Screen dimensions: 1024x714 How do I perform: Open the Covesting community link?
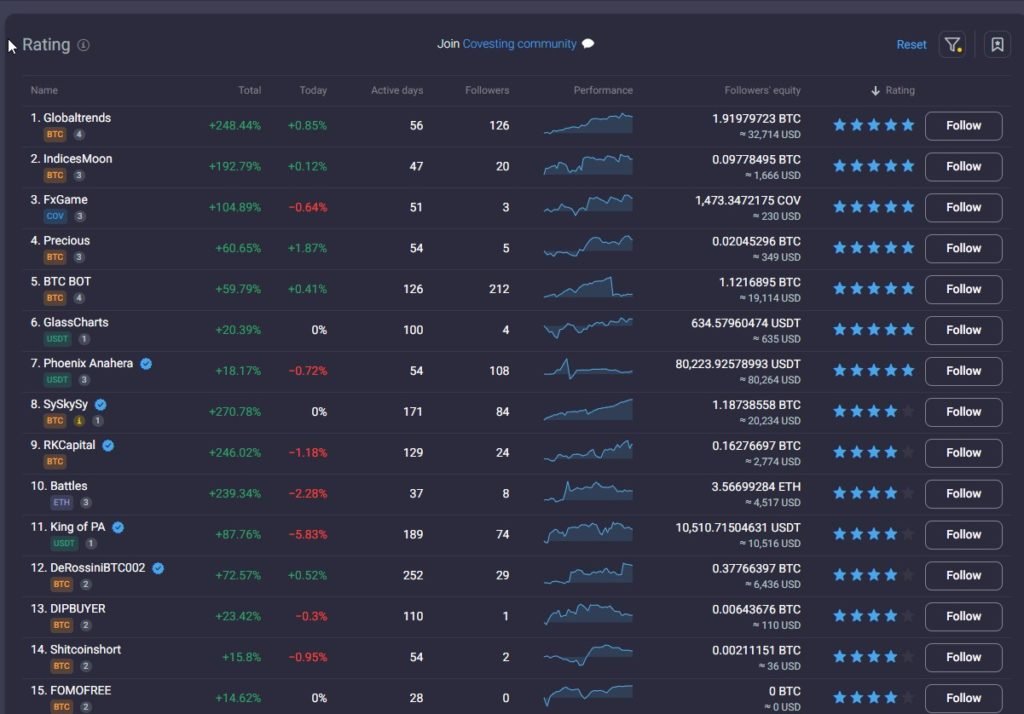coord(519,44)
